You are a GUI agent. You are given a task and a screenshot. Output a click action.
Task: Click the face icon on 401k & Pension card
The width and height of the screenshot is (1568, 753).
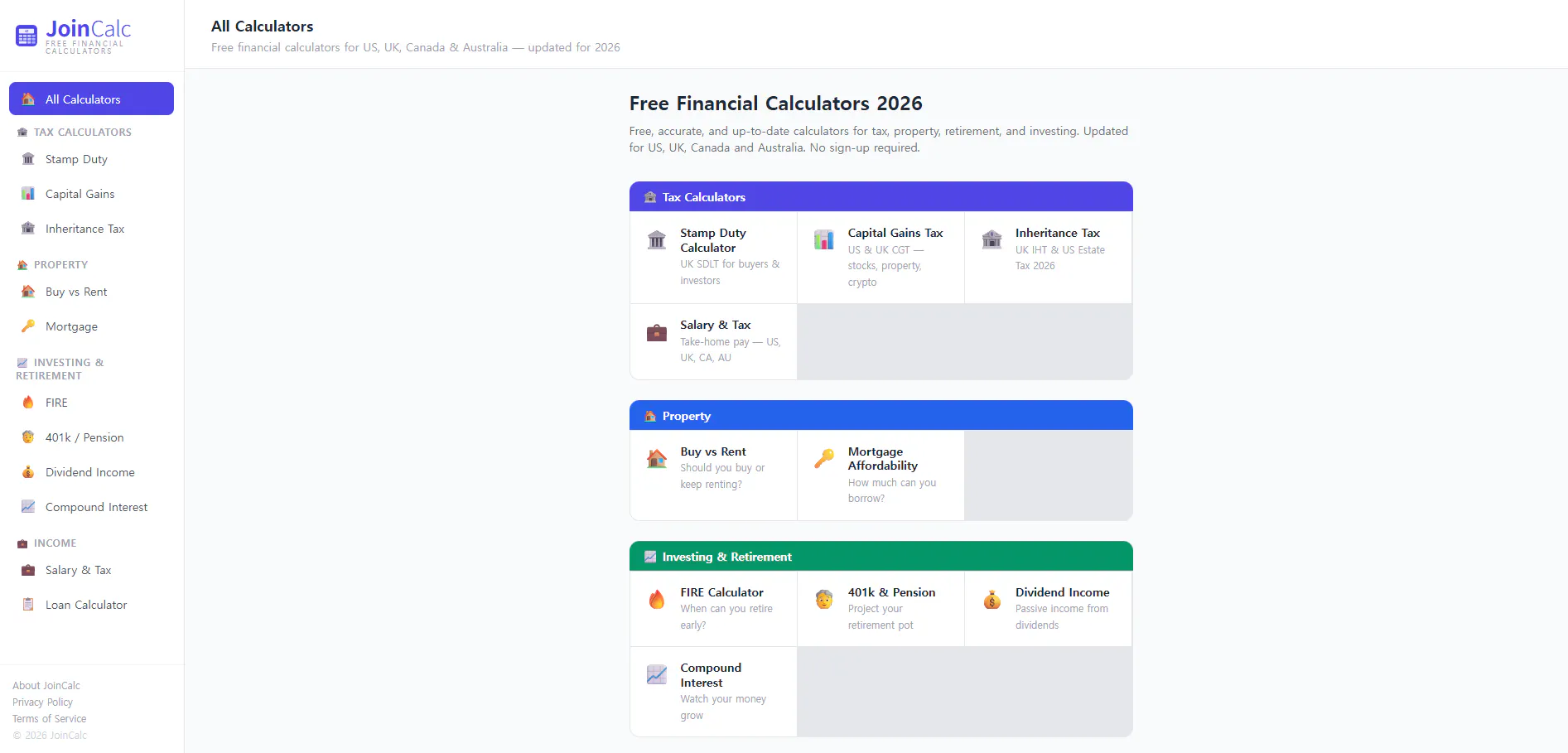coord(824,599)
